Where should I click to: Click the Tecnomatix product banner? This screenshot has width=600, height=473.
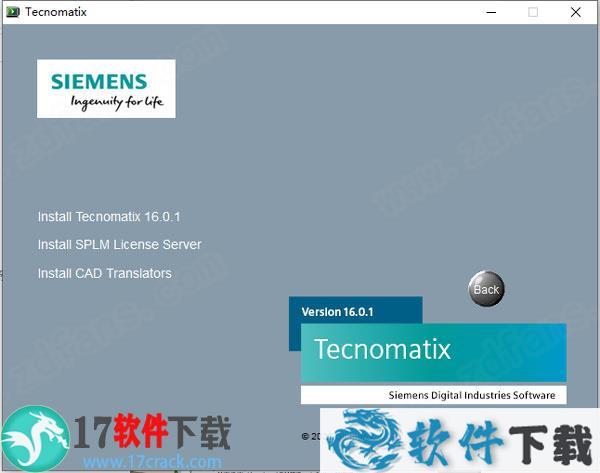434,352
